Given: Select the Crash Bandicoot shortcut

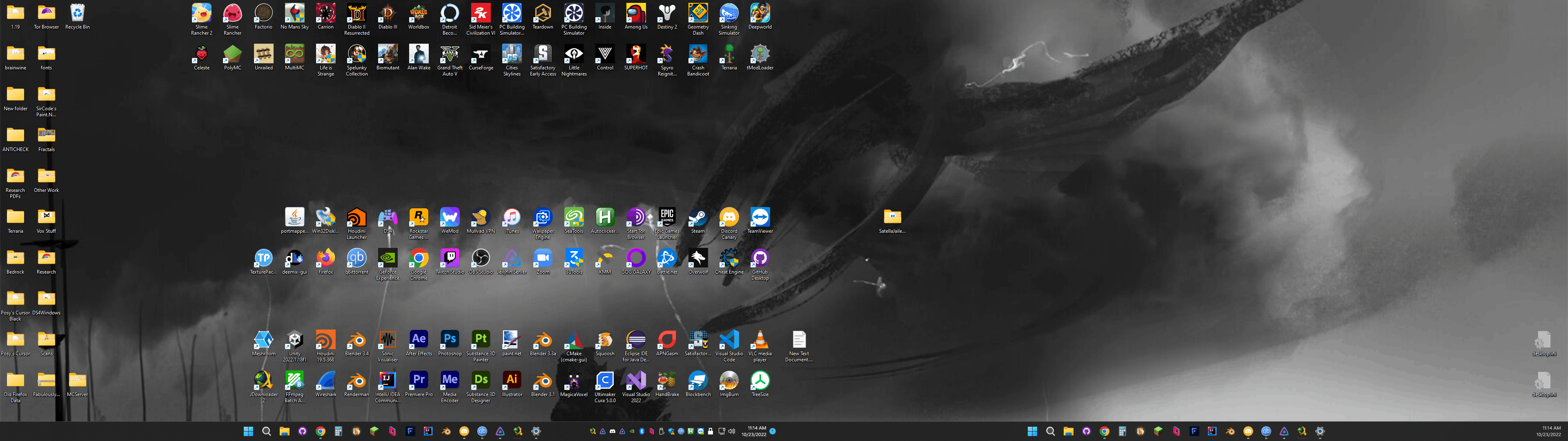Looking at the screenshot, I should click(698, 60).
